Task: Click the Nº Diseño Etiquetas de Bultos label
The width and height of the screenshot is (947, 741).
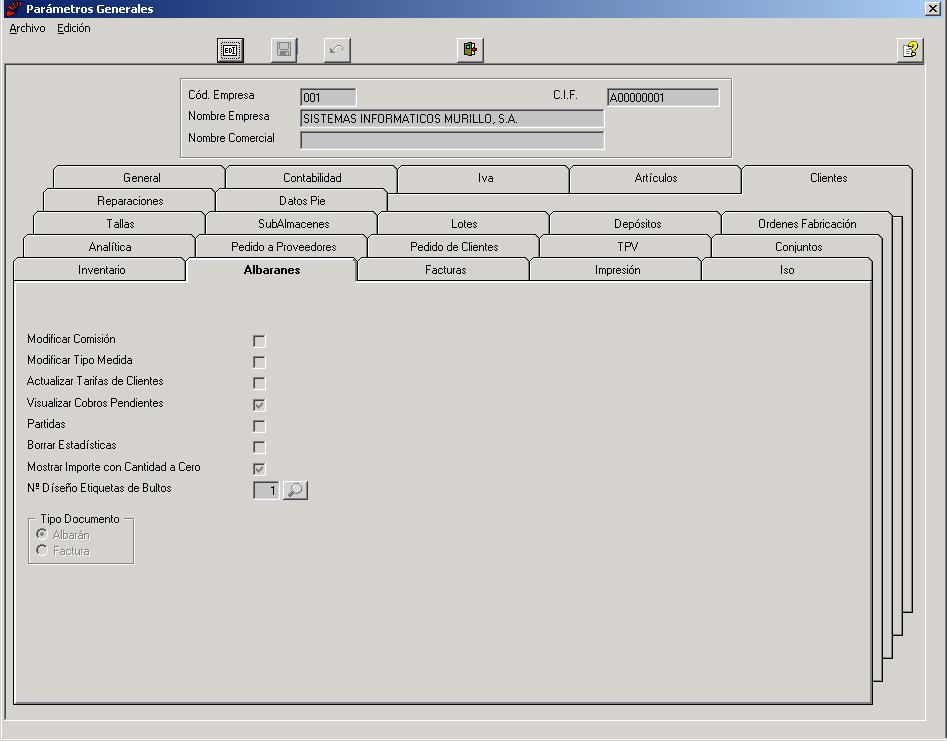Action: [99, 487]
